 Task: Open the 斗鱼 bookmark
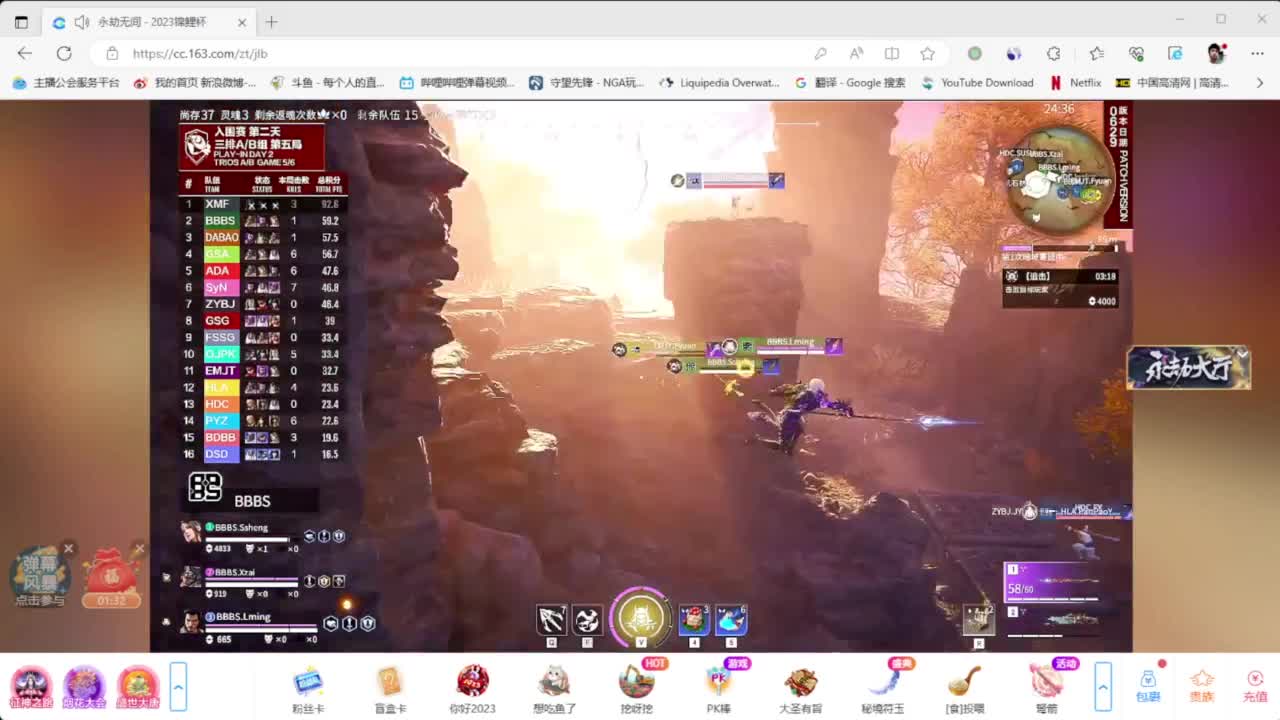(327, 83)
